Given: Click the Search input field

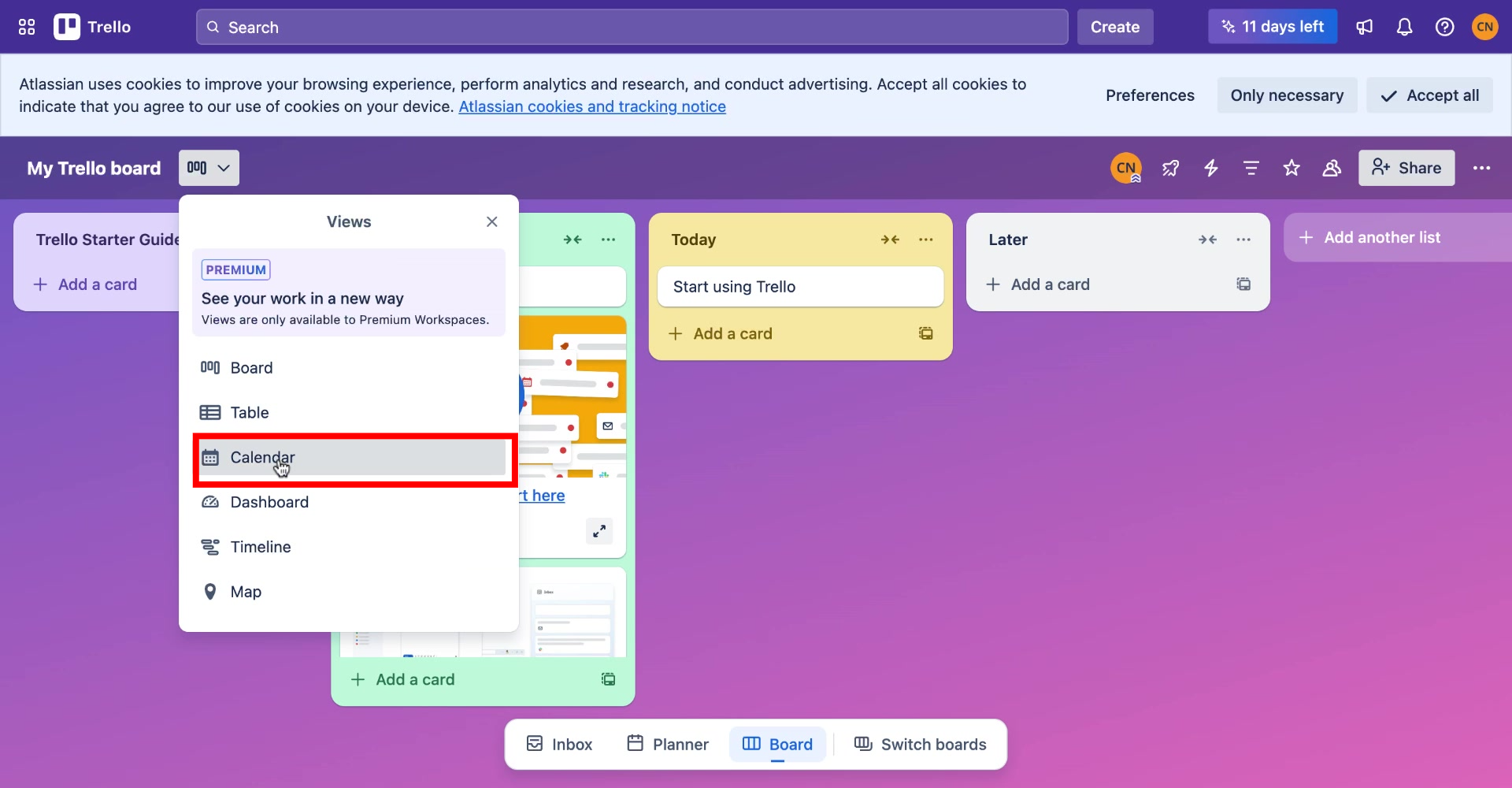Looking at the screenshot, I should [630, 27].
